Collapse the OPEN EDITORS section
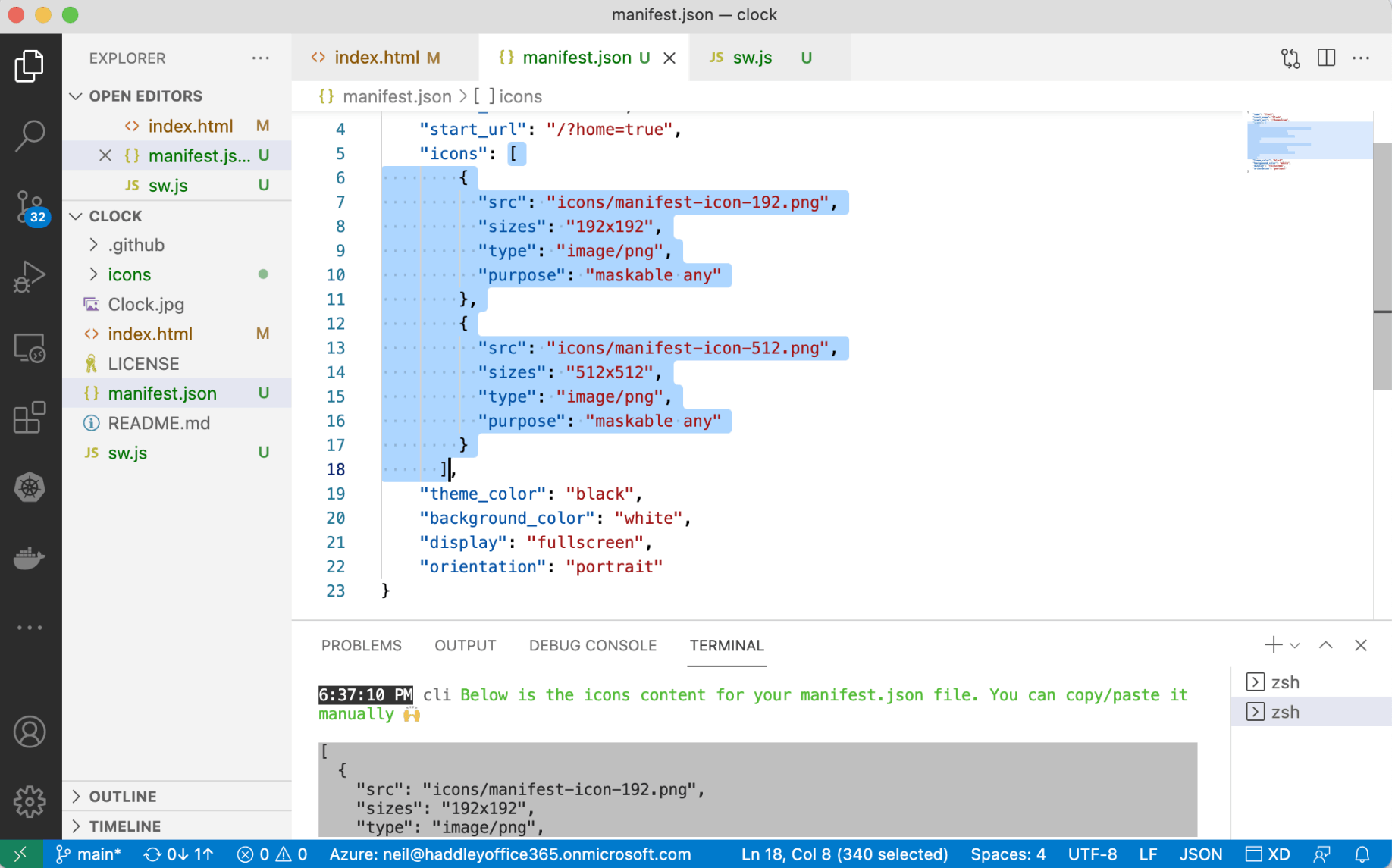Screen dimensions: 1392x868 click(x=76, y=96)
